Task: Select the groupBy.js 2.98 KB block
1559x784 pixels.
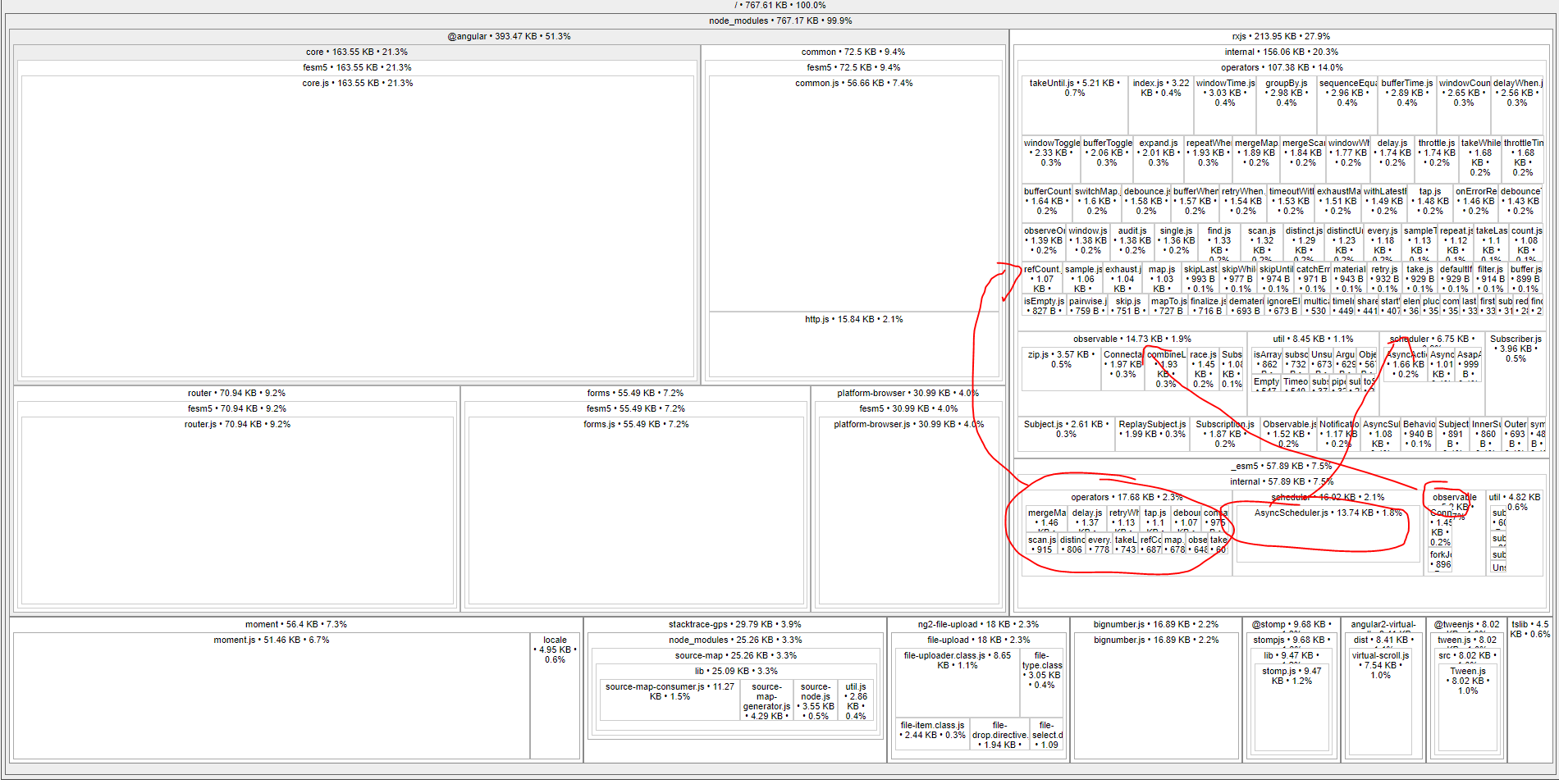Action: point(1287,105)
